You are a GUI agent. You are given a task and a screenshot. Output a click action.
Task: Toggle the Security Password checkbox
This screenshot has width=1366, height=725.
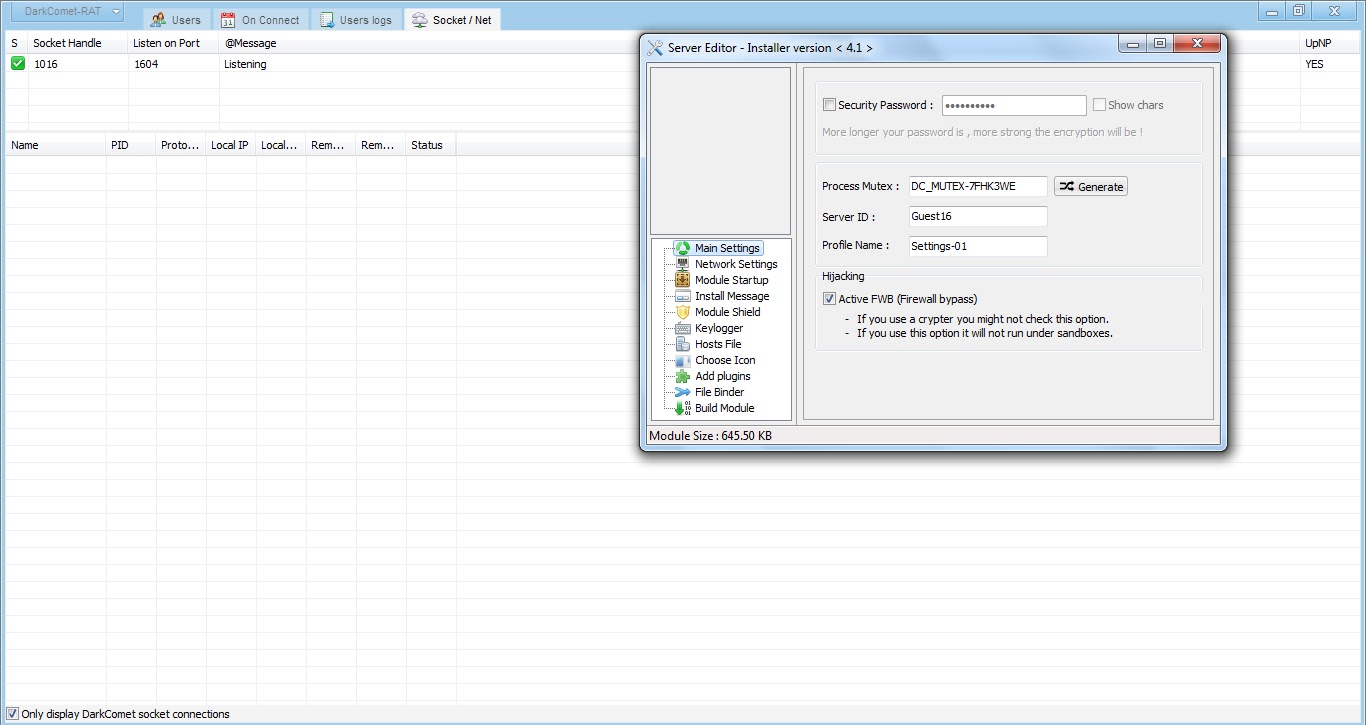829,105
